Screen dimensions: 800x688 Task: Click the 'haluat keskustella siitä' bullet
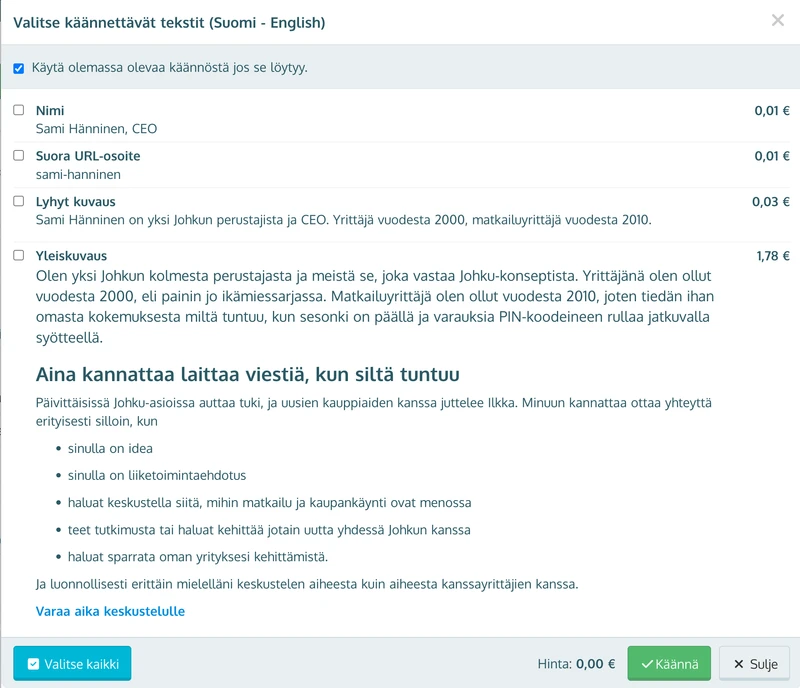click(x=269, y=503)
